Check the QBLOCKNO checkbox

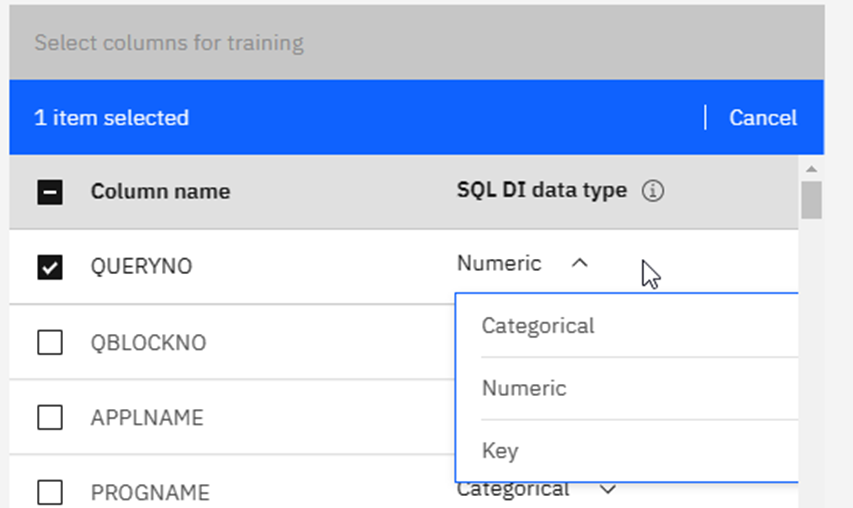pos(50,343)
